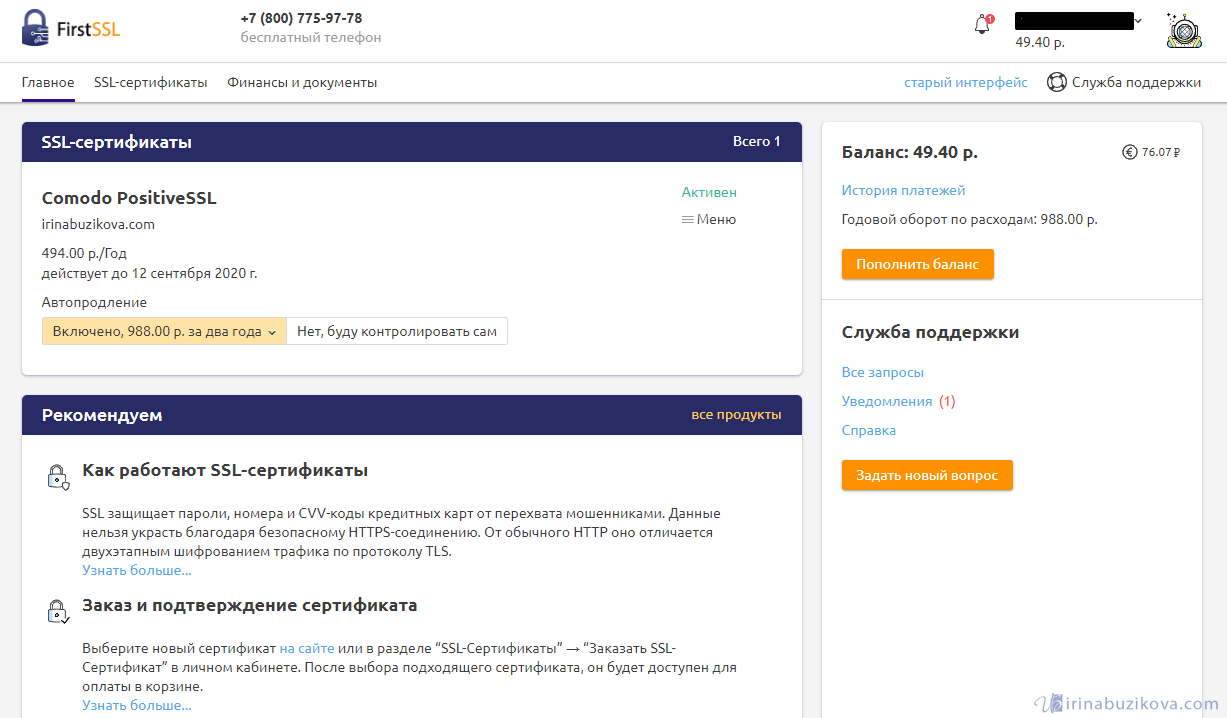1227x718 pixels.
Task: Click padlock icon beside Заказ и подтверждение сертификата
Action: click(57, 611)
